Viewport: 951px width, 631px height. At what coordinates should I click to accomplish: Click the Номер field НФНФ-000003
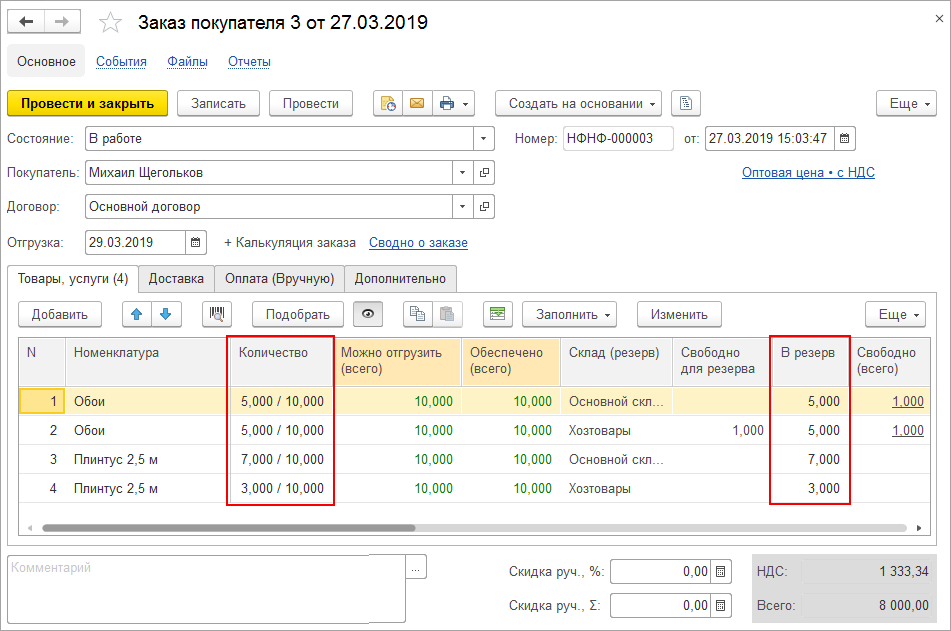[x=618, y=139]
